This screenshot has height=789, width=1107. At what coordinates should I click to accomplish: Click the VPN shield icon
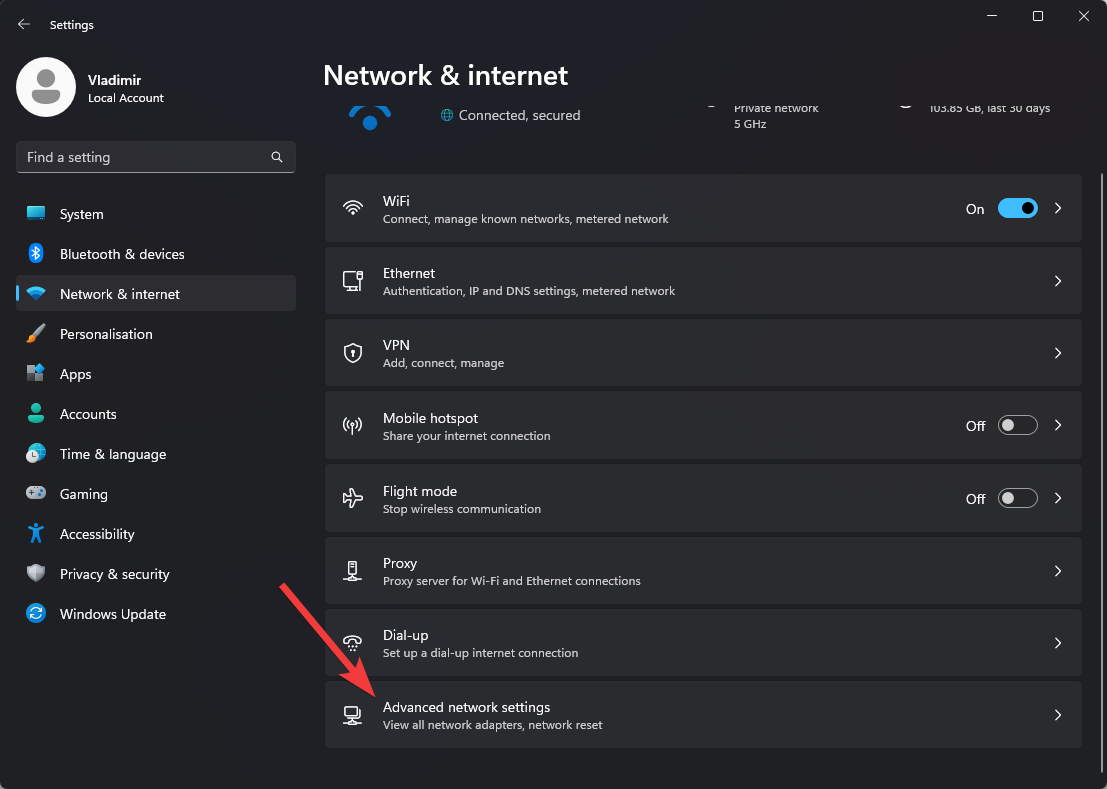(x=352, y=353)
